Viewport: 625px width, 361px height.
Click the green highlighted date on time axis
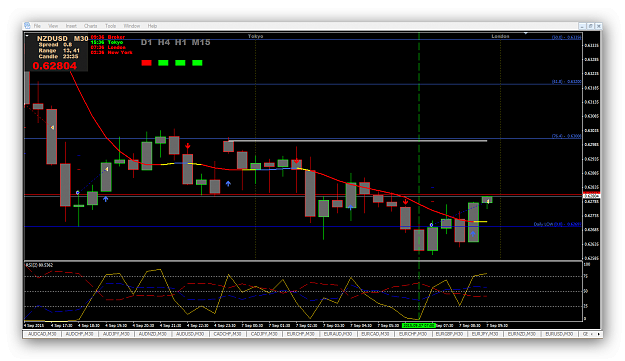pyautogui.click(x=419, y=326)
